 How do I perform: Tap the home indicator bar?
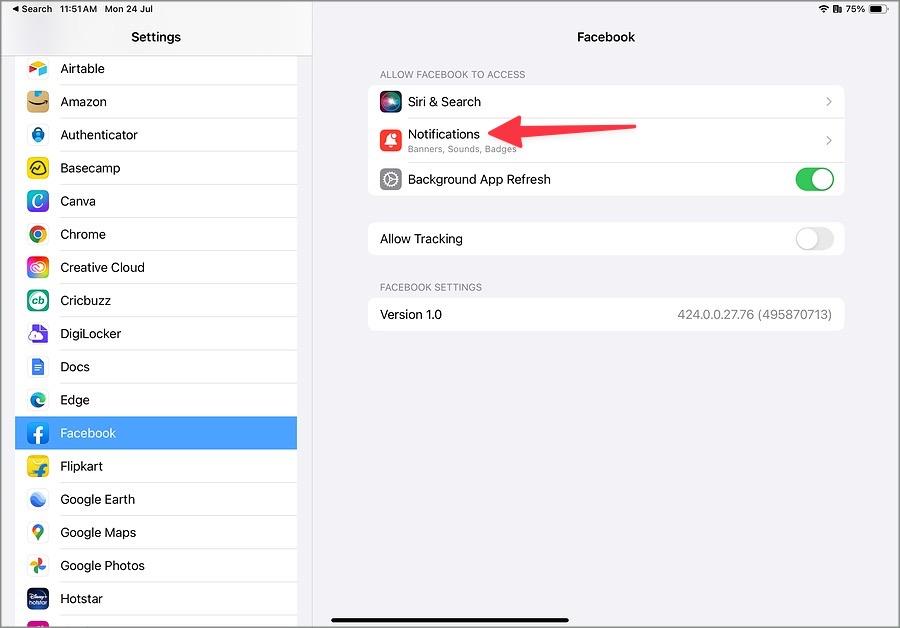450,620
